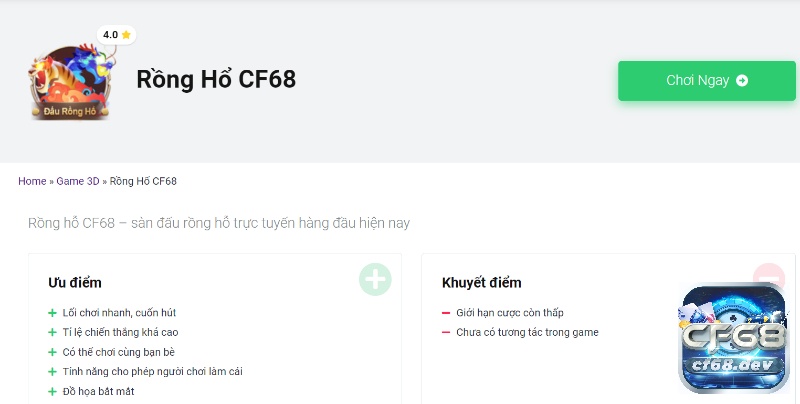
Task: Open Game 3D breadcrumb link
Action: pos(78,181)
